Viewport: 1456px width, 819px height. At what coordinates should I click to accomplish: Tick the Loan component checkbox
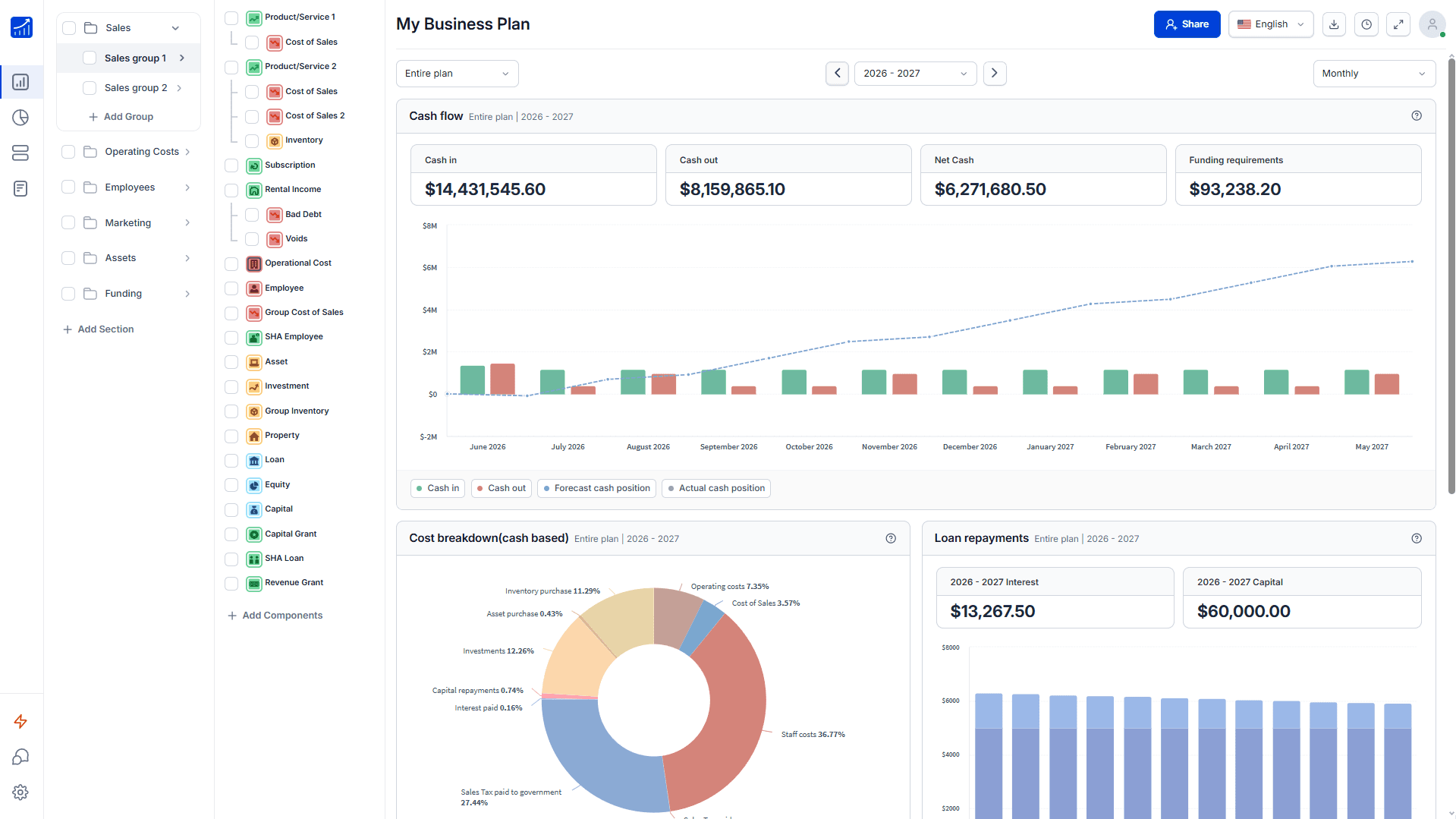[231, 460]
